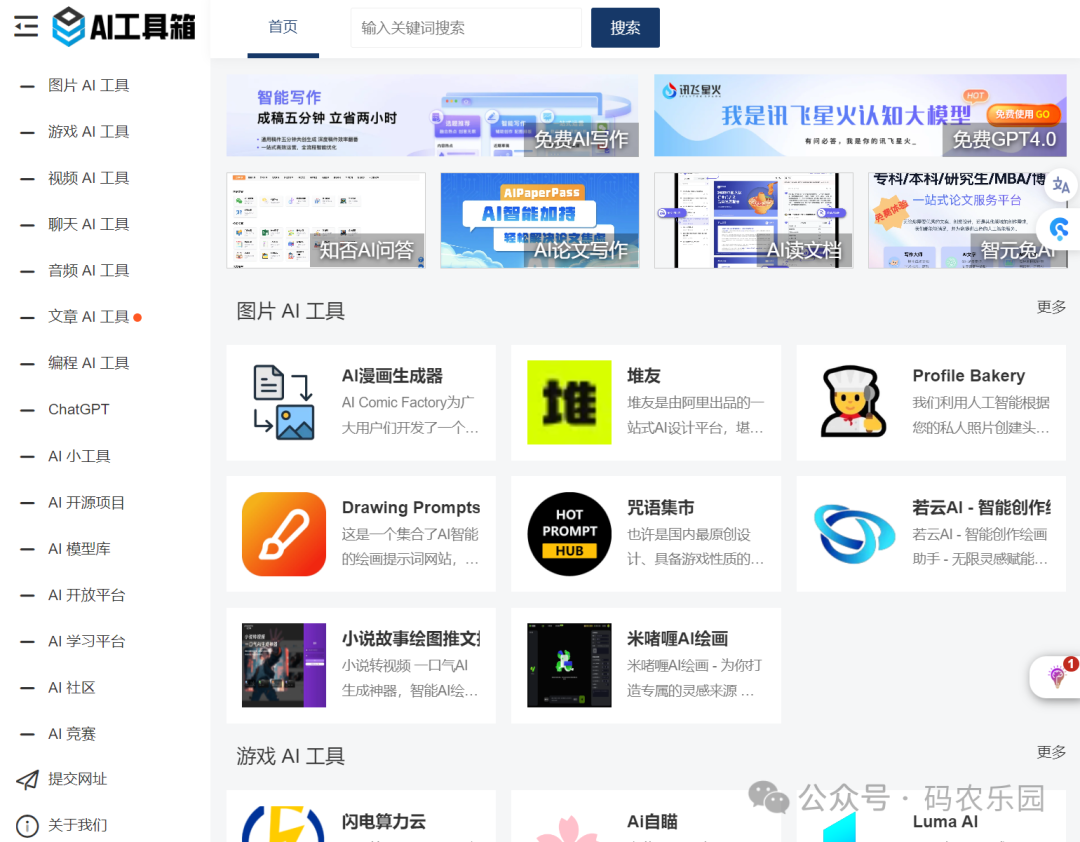1080x842 pixels.
Task: Click the HOT PROMPT HUB logo
Action: (x=569, y=534)
